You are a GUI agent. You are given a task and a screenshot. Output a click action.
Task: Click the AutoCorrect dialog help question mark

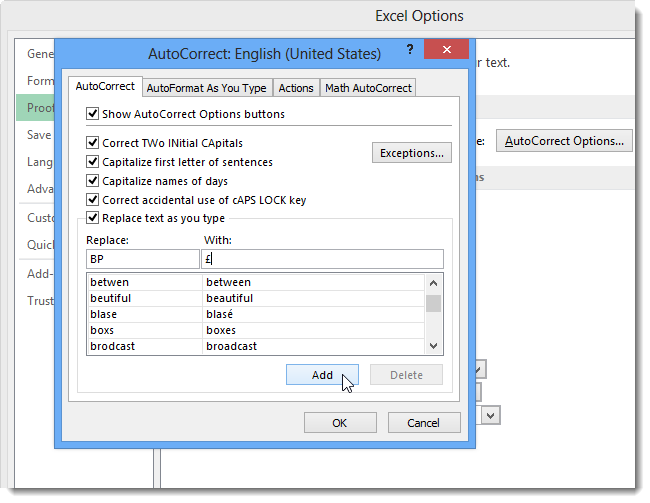coord(409,50)
